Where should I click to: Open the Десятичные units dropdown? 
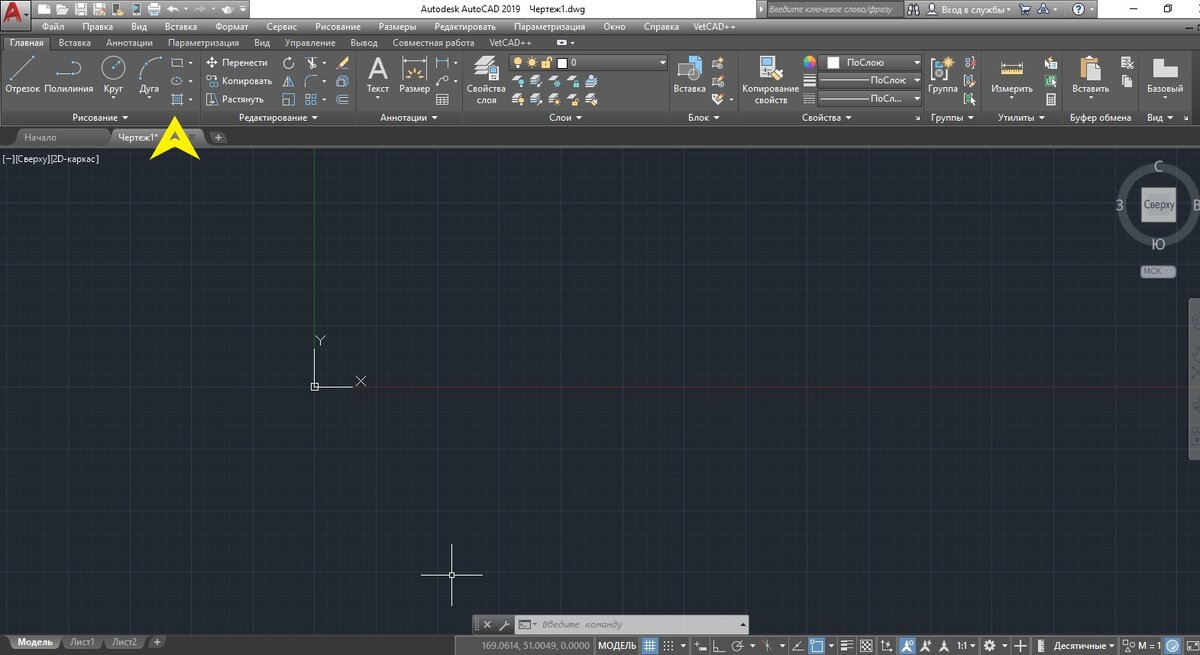tap(1084, 645)
